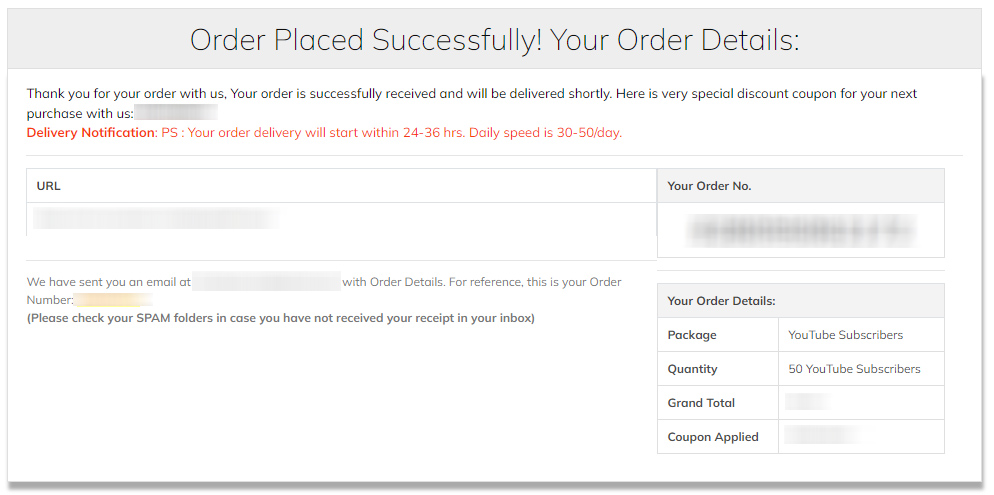The width and height of the screenshot is (994, 495).
Task: Select the blurred Grand Total amount
Action: [x=806, y=403]
